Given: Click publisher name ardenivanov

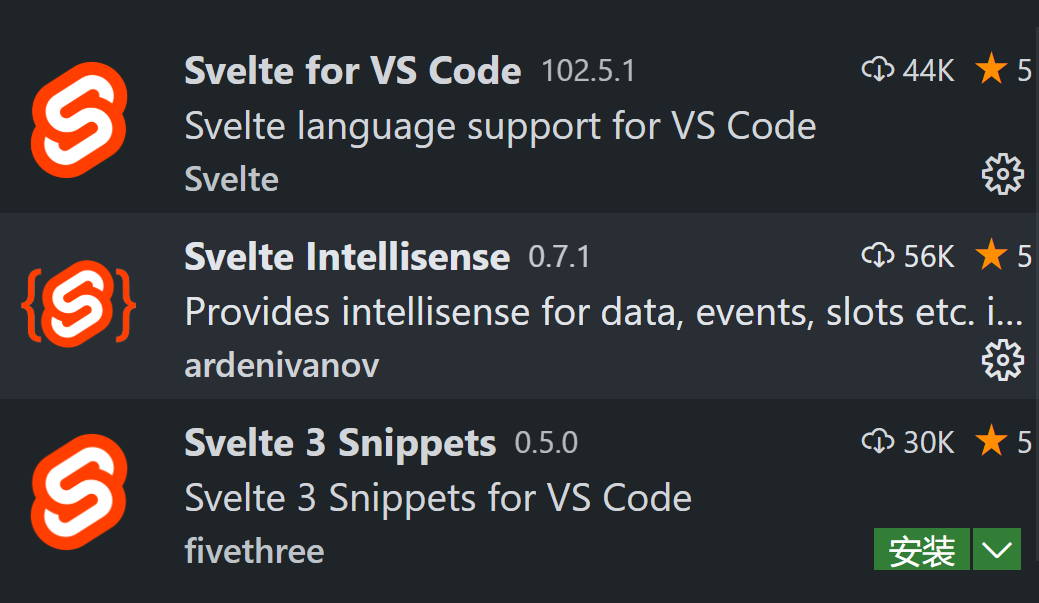Looking at the screenshot, I should [281, 365].
